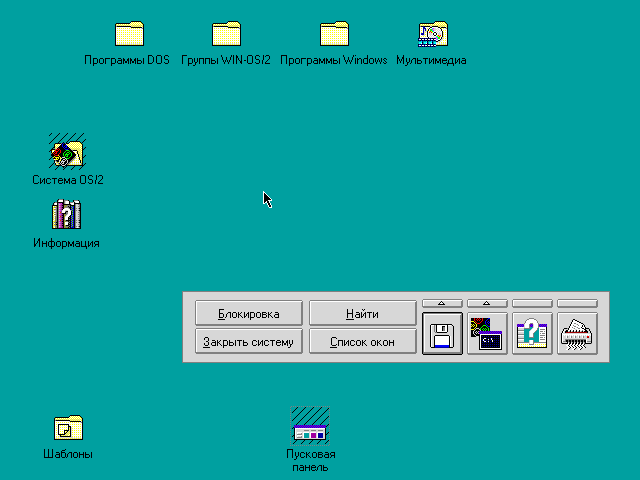
Task: Open the Информация books icon
Action: [x=66, y=215]
